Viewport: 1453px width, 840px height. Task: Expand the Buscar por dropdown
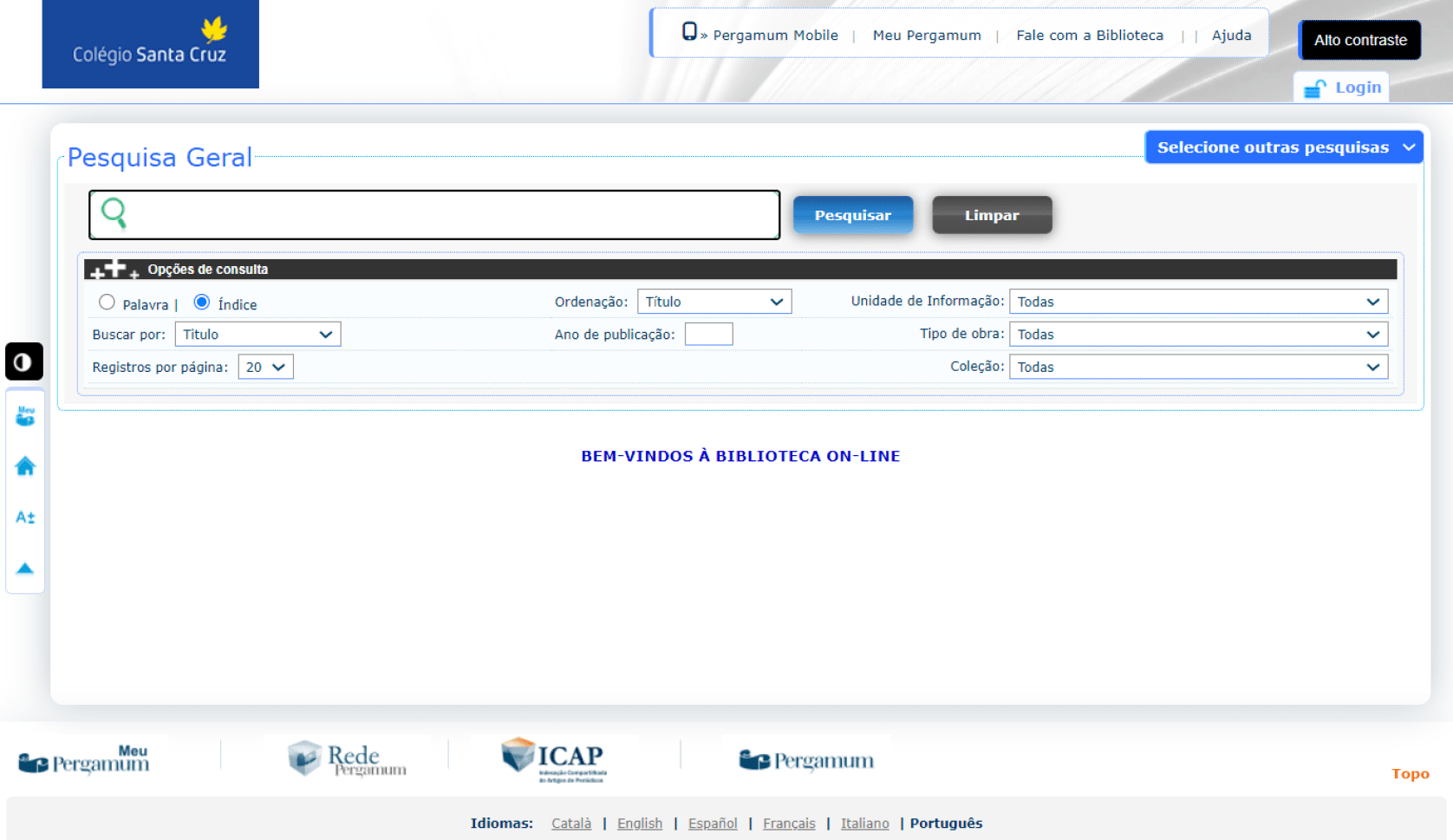point(257,335)
